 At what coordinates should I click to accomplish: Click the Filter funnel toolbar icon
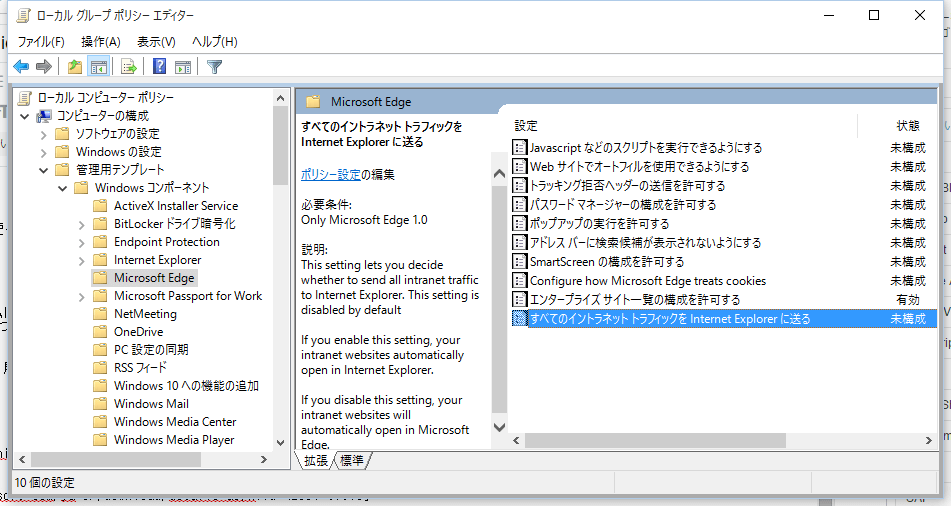click(x=214, y=67)
